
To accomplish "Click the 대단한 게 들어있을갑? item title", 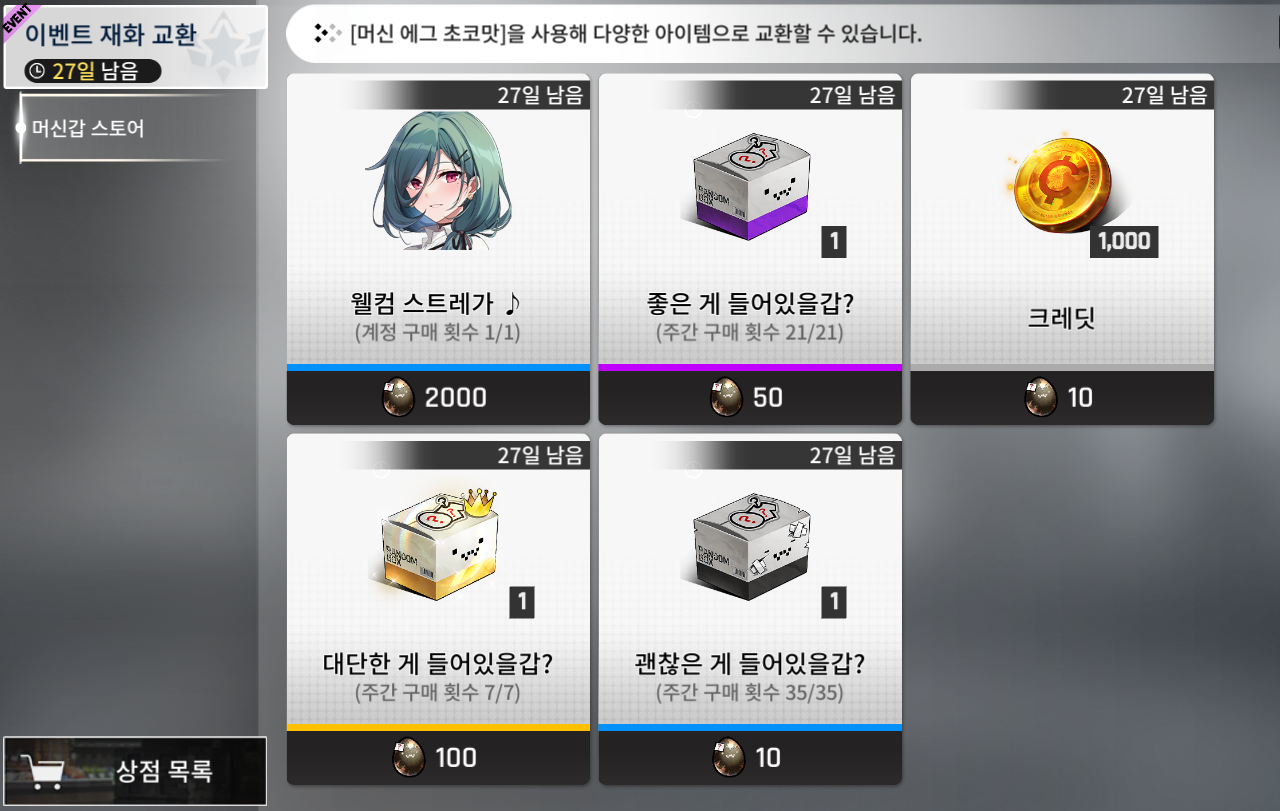I will tap(438, 663).
